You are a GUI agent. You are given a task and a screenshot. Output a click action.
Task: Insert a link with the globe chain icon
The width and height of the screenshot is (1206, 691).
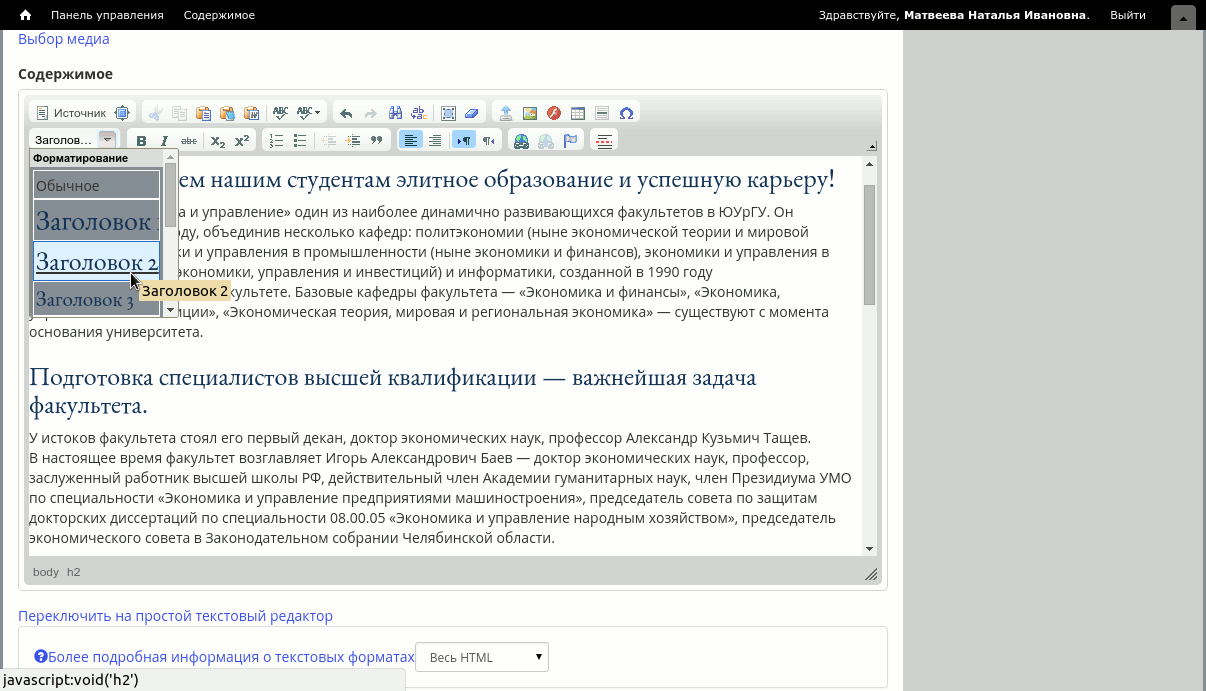(521, 141)
